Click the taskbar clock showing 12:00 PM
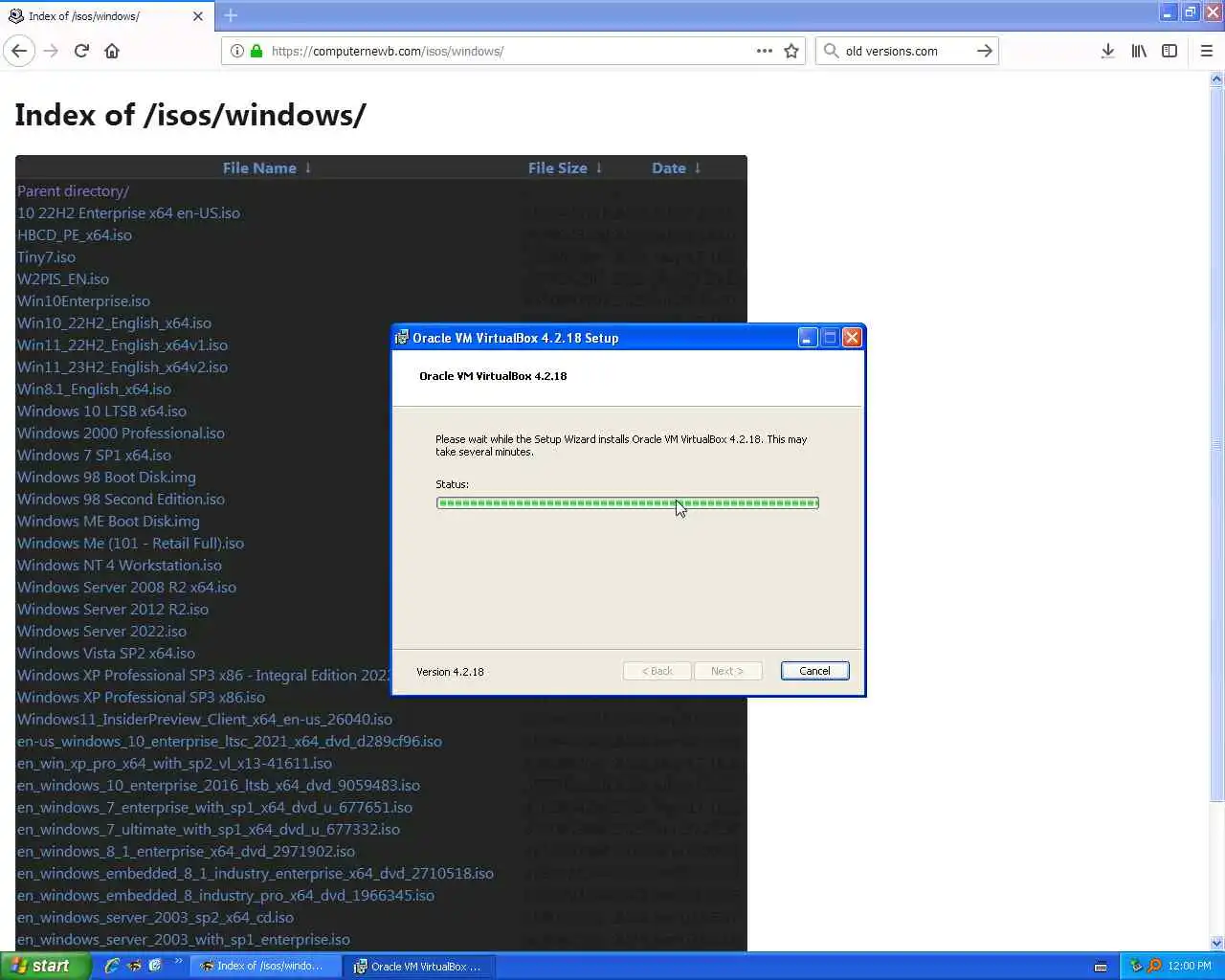The width and height of the screenshot is (1225, 980). (1190, 967)
